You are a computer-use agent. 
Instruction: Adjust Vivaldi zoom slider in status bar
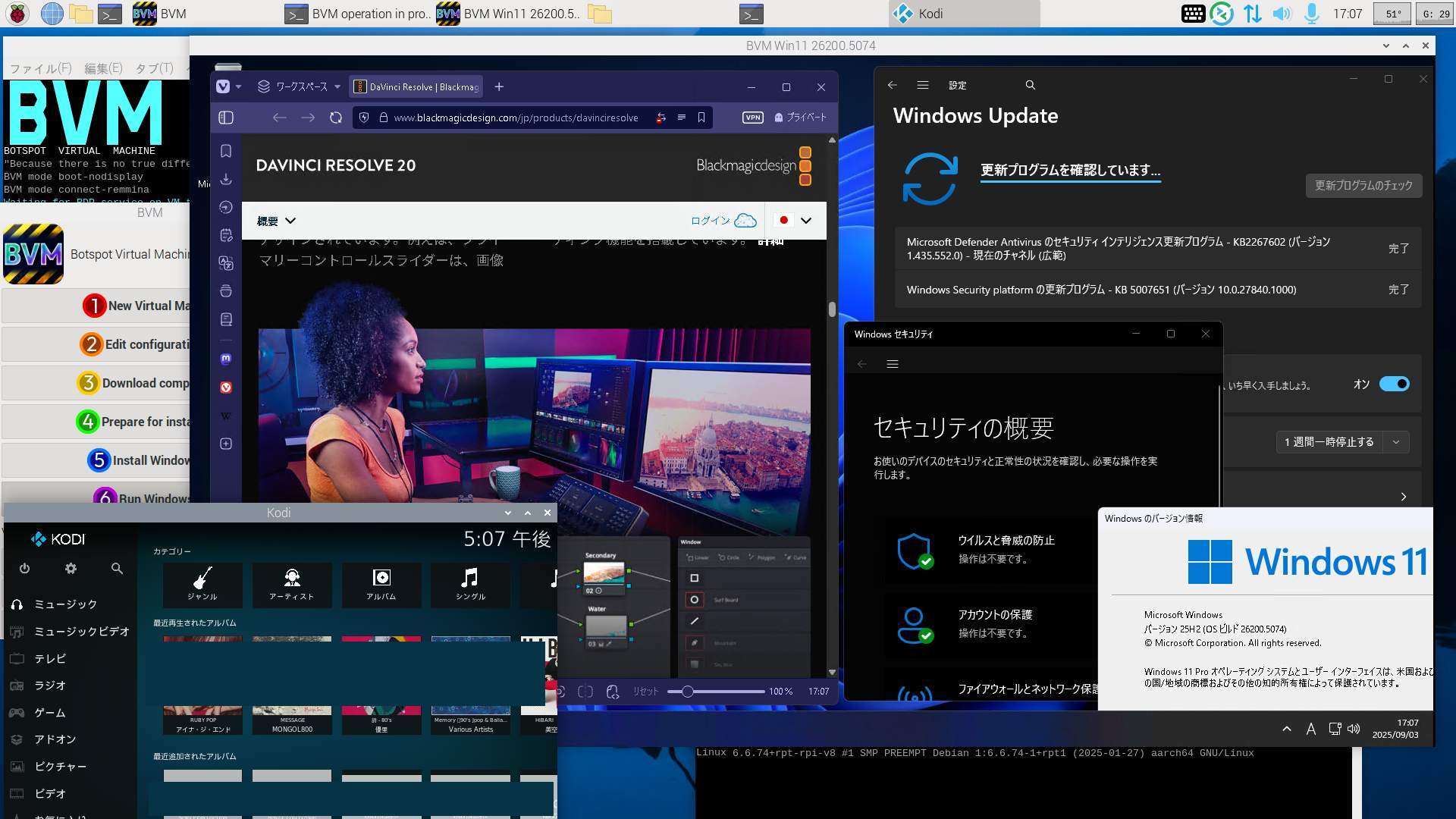(x=688, y=692)
